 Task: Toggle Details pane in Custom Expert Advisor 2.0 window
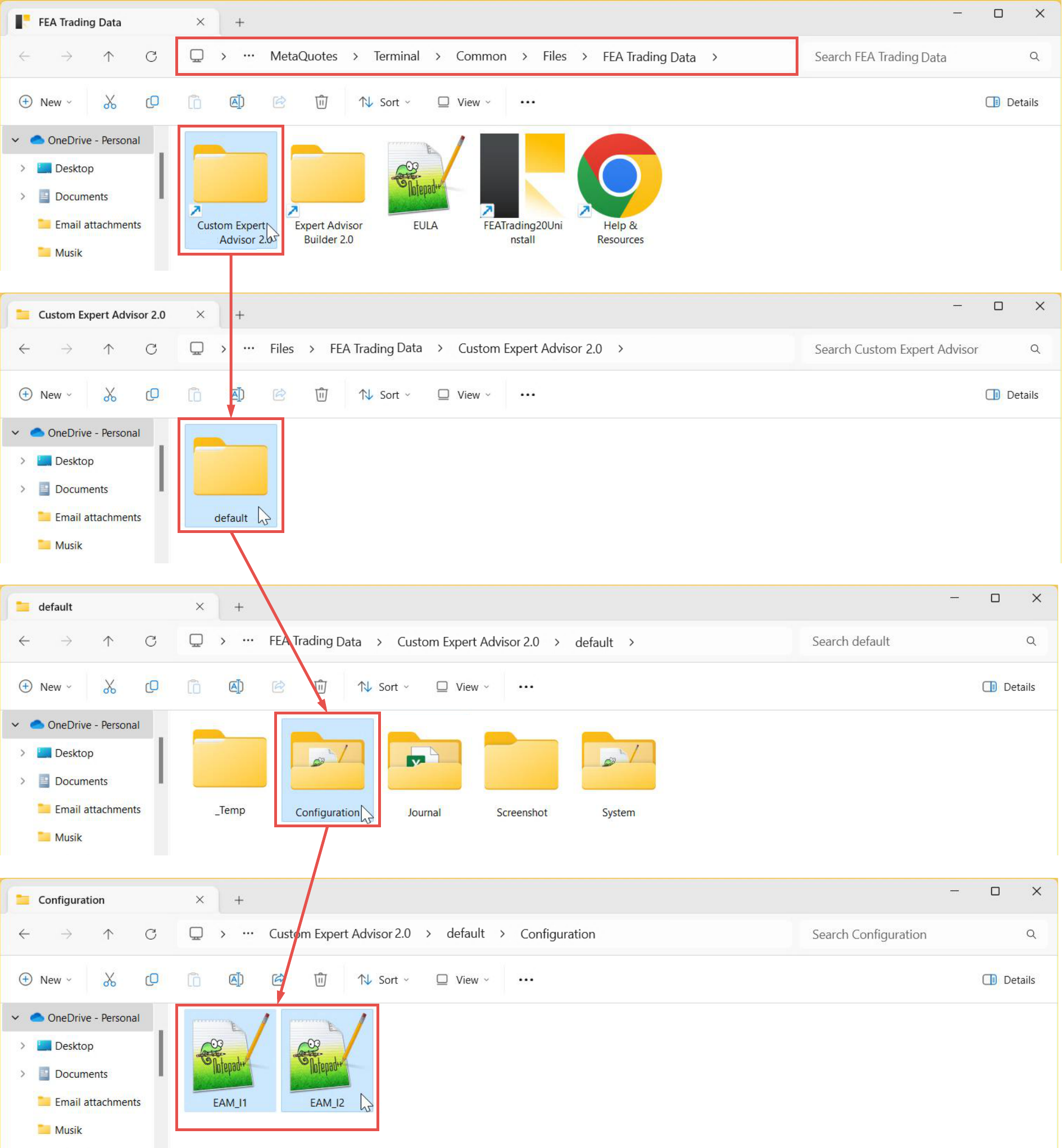[1012, 394]
